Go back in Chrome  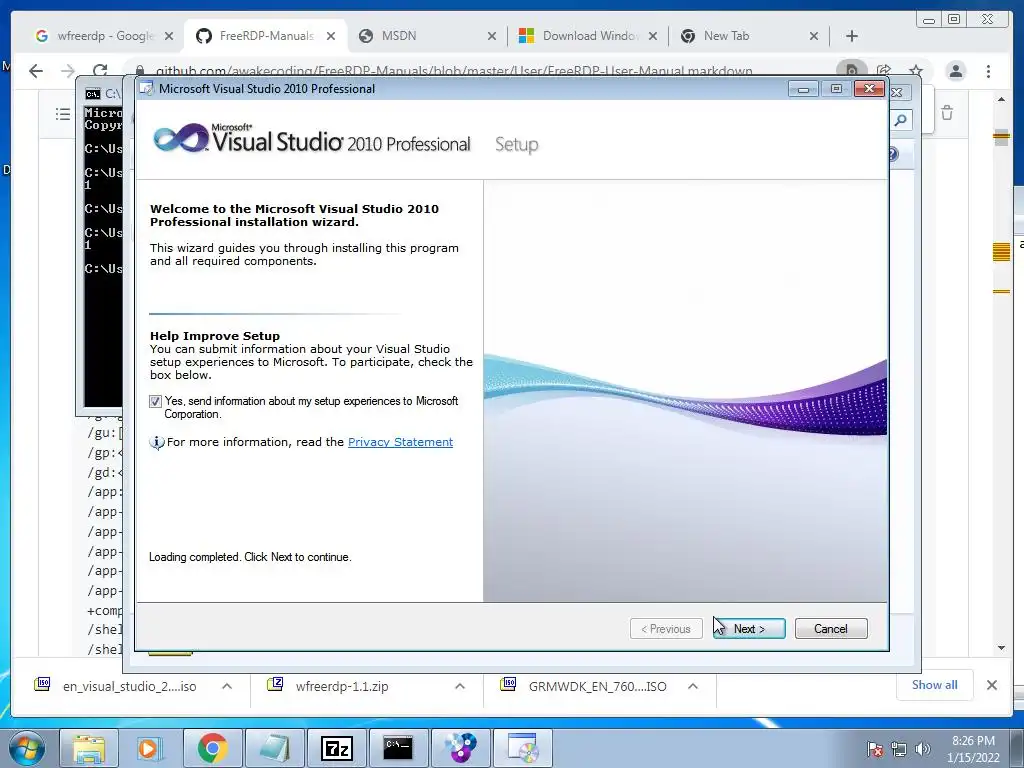pyautogui.click(x=36, y=71)
